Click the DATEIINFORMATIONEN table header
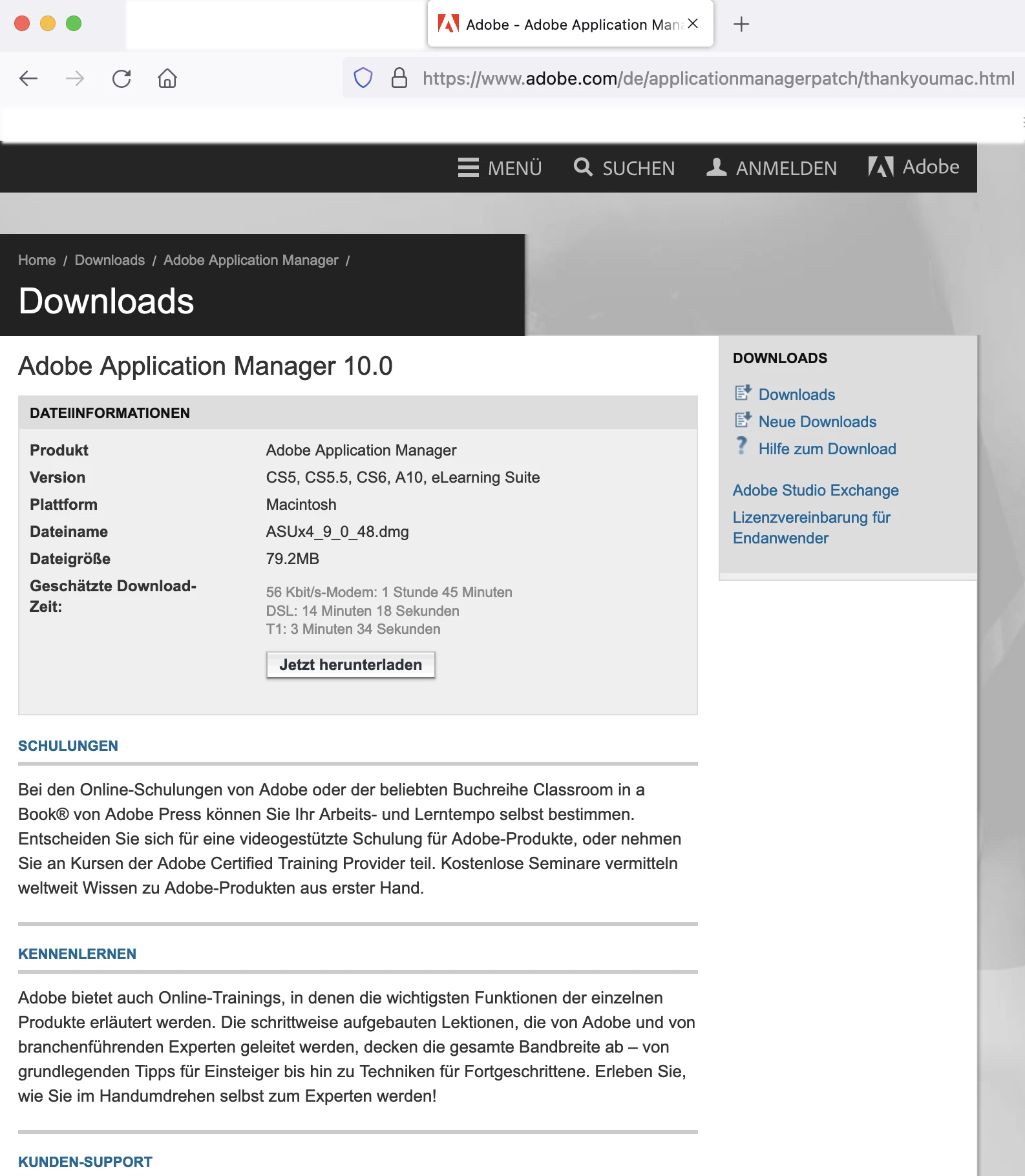Viewport: 1025px width, 1176px height. coord(358,413)
